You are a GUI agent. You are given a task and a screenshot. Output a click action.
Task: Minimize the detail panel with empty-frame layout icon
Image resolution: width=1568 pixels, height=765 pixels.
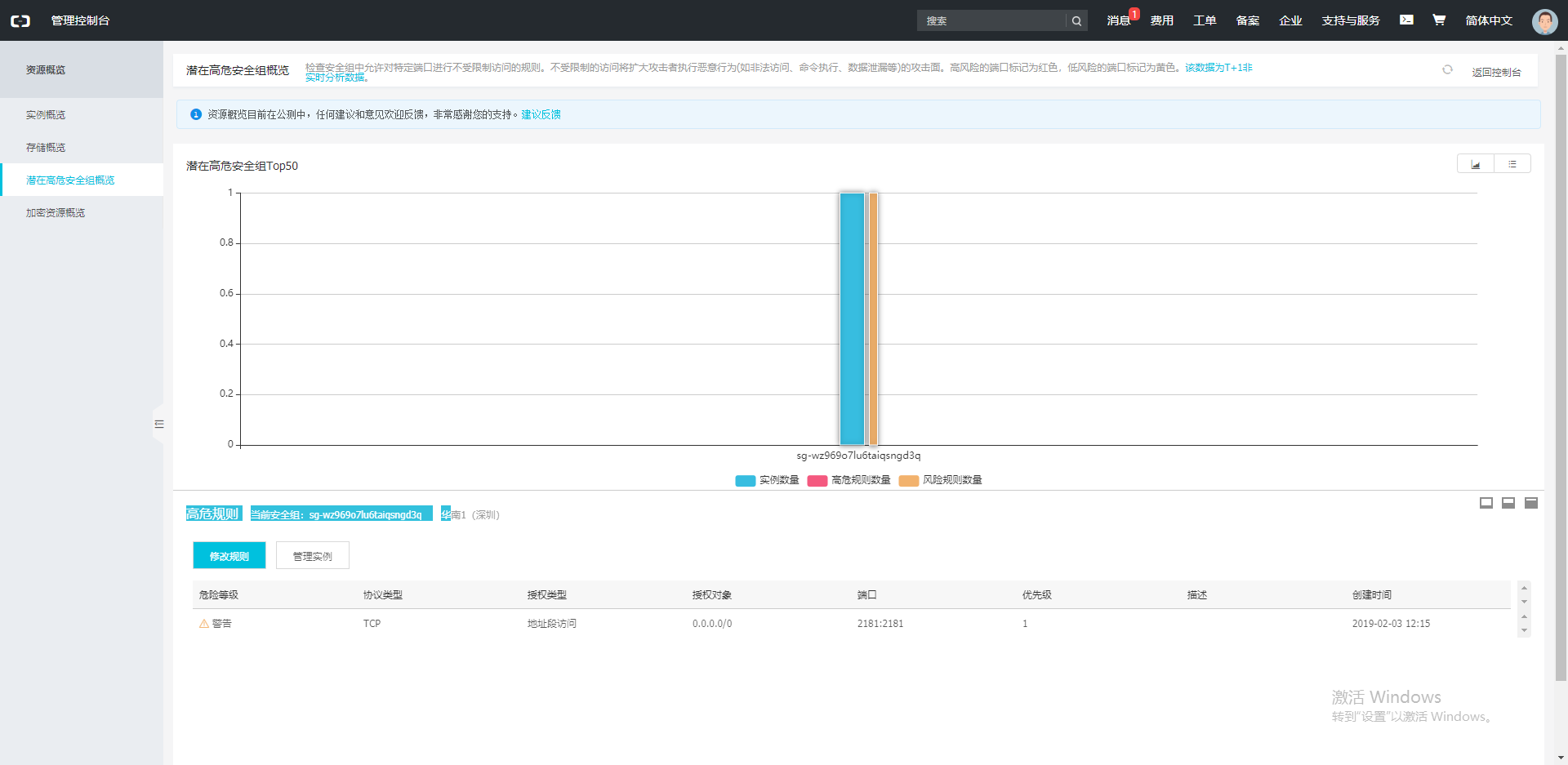(x=1486, y=503)
